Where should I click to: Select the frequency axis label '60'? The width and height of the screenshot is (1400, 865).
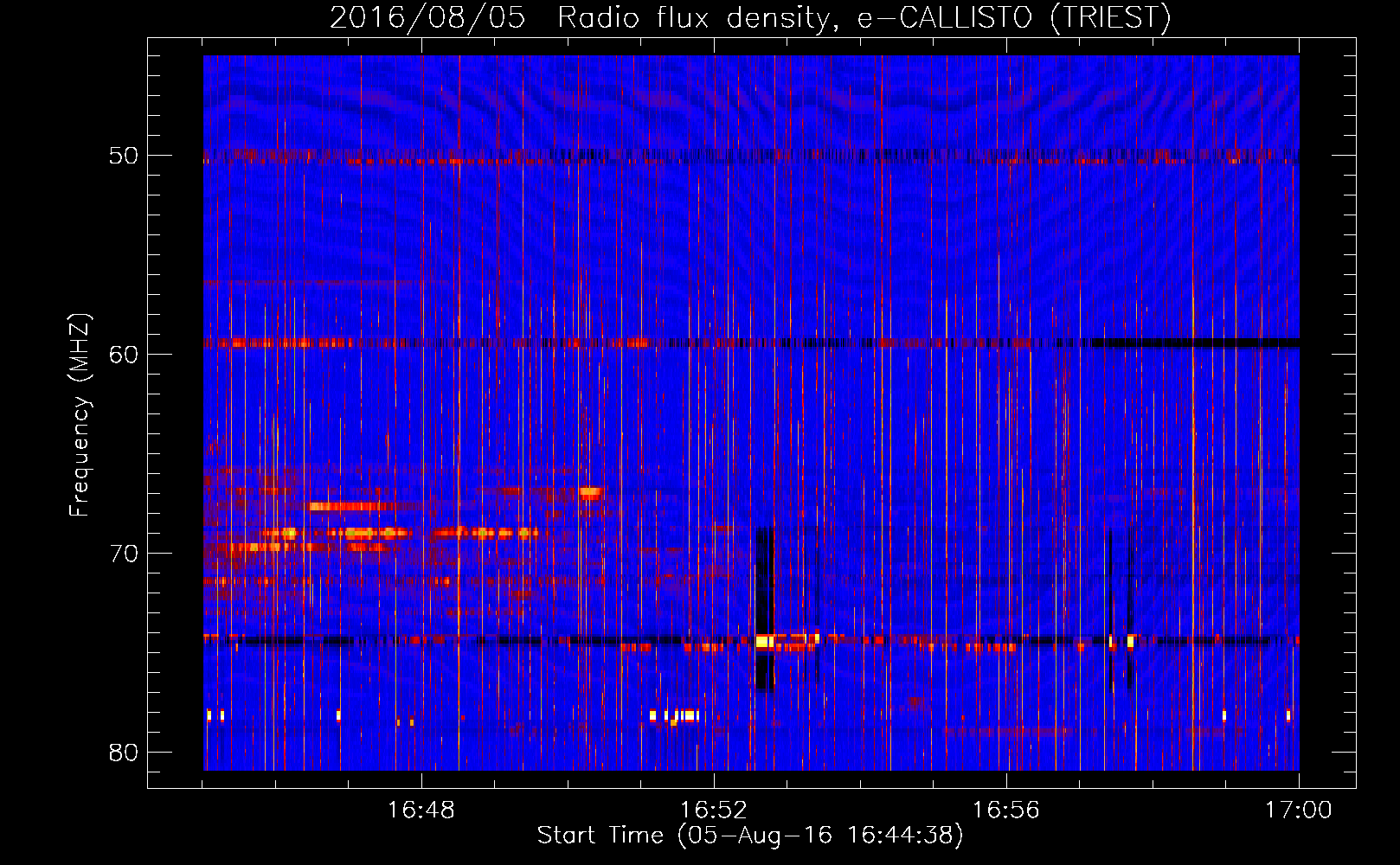click(x=124, y=355)
